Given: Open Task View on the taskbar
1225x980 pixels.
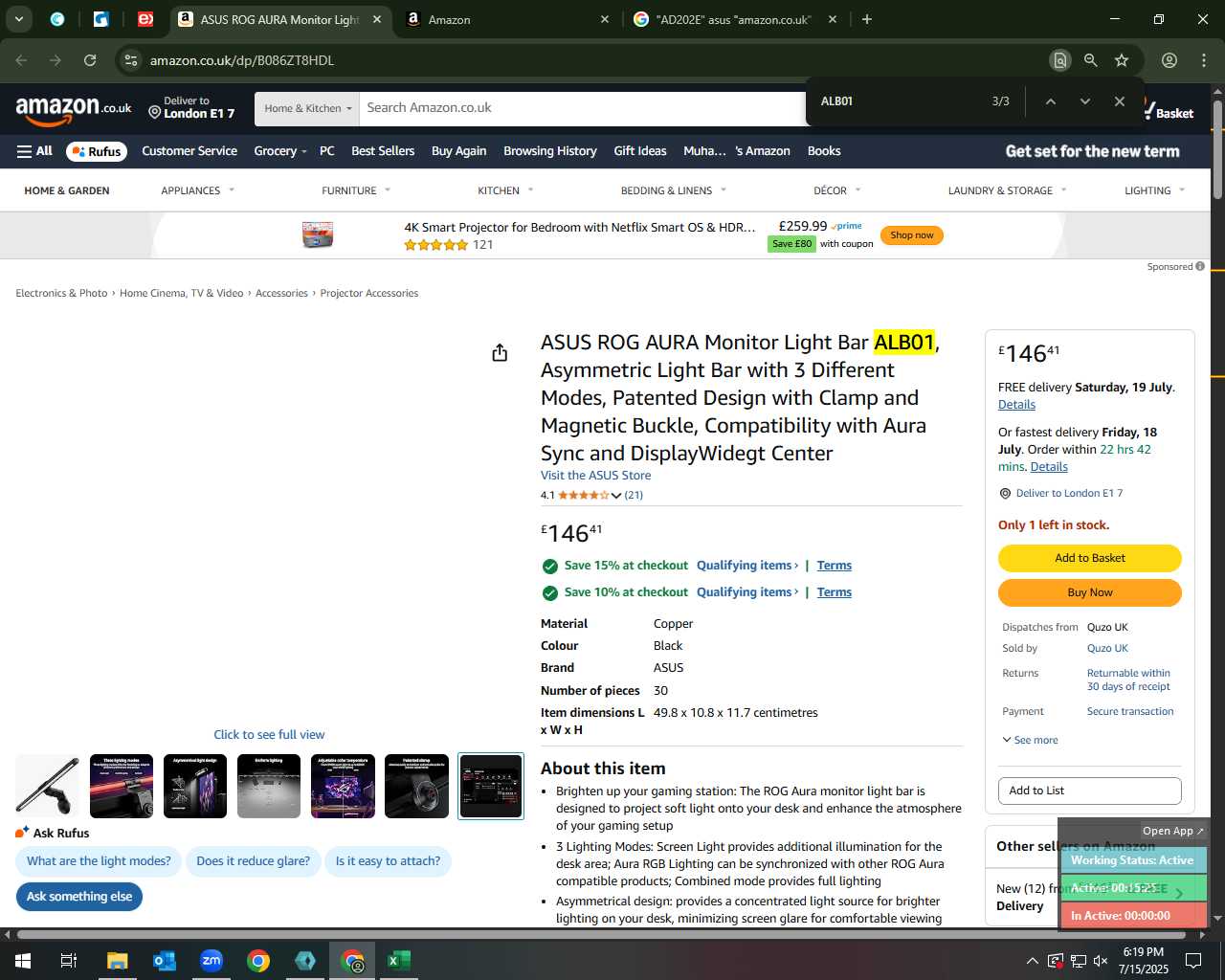Looking at the screenshot, I should 69,961.
